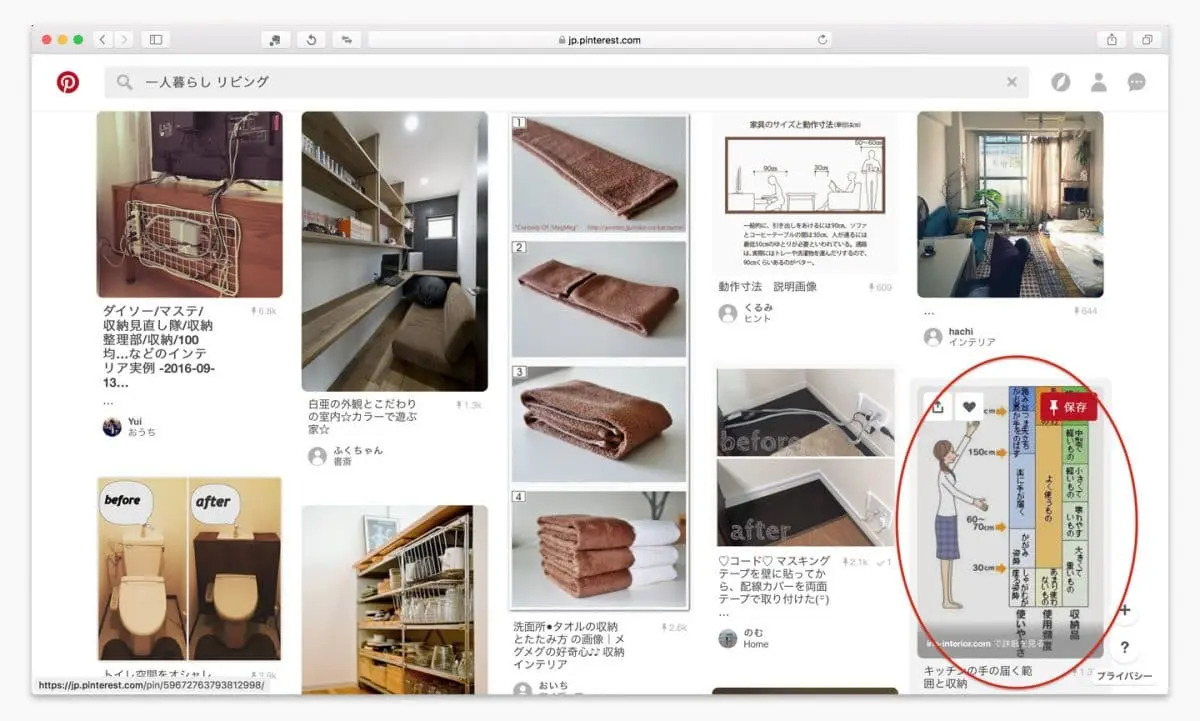The image size is (1200, 721).
Task: Click the くるみ username
Action: 759,307
